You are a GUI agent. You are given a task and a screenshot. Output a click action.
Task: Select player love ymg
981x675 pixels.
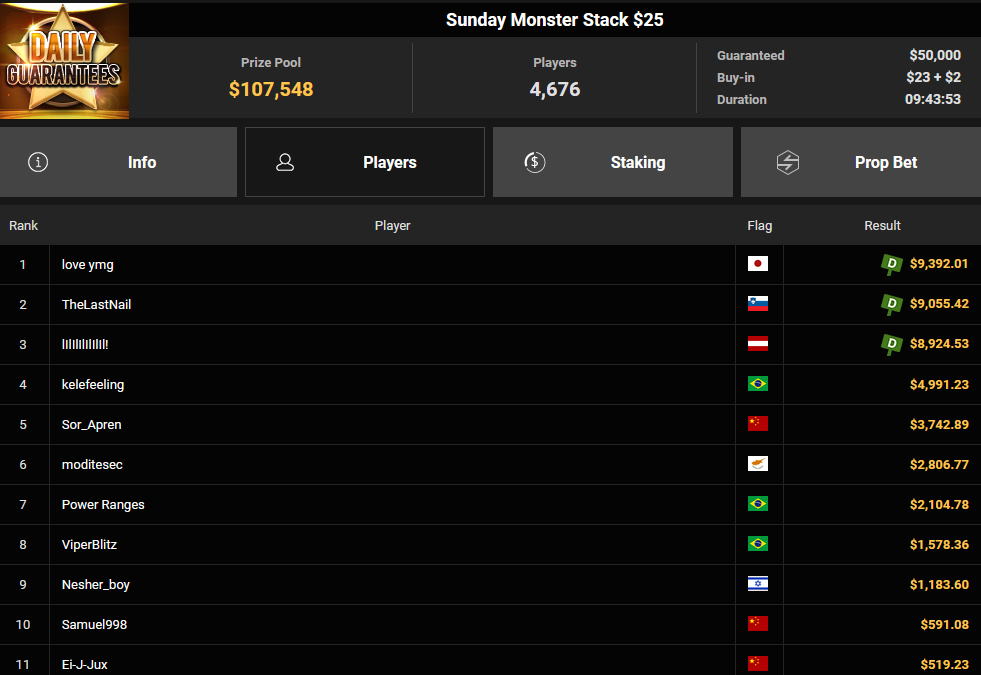pyautogui.click(x=88, y=265)
